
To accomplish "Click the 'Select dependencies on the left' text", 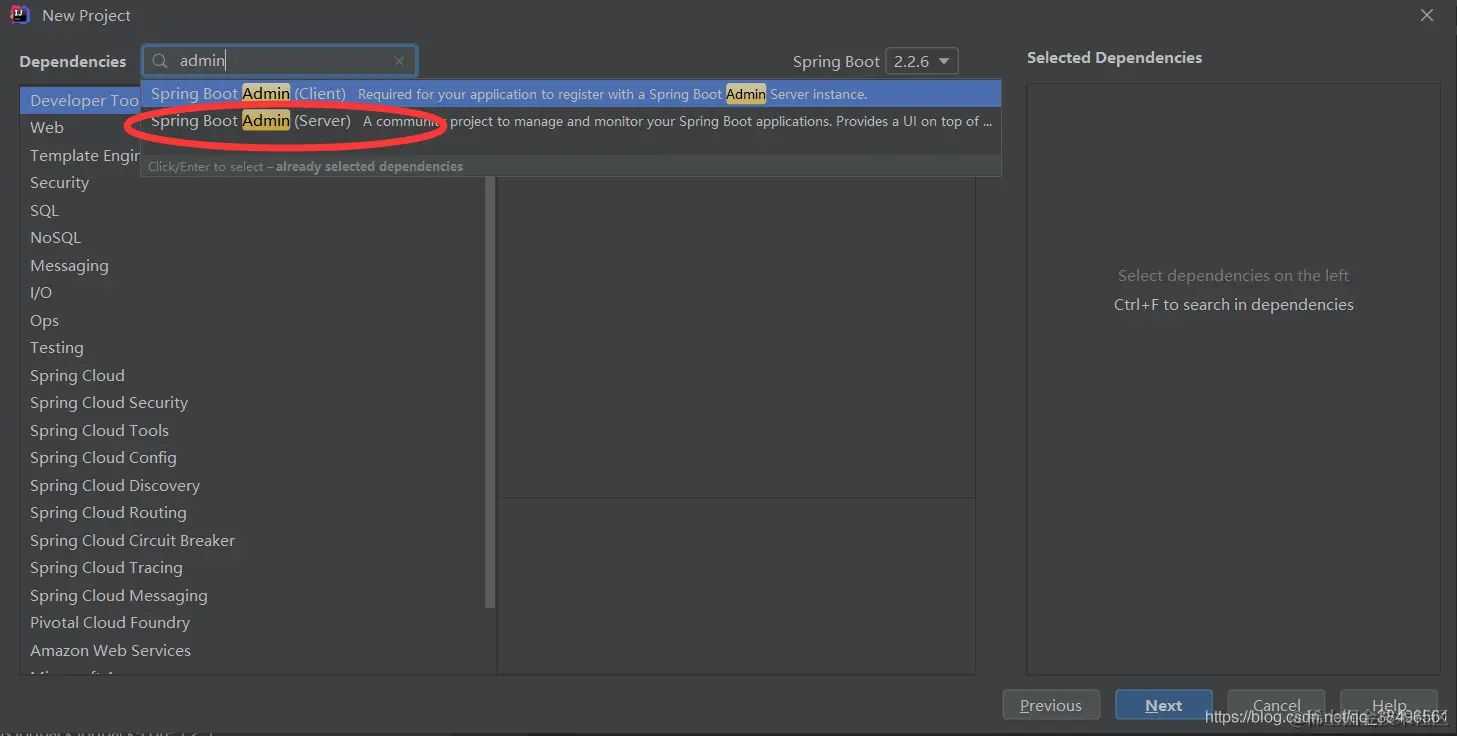I will (1234, 275).
